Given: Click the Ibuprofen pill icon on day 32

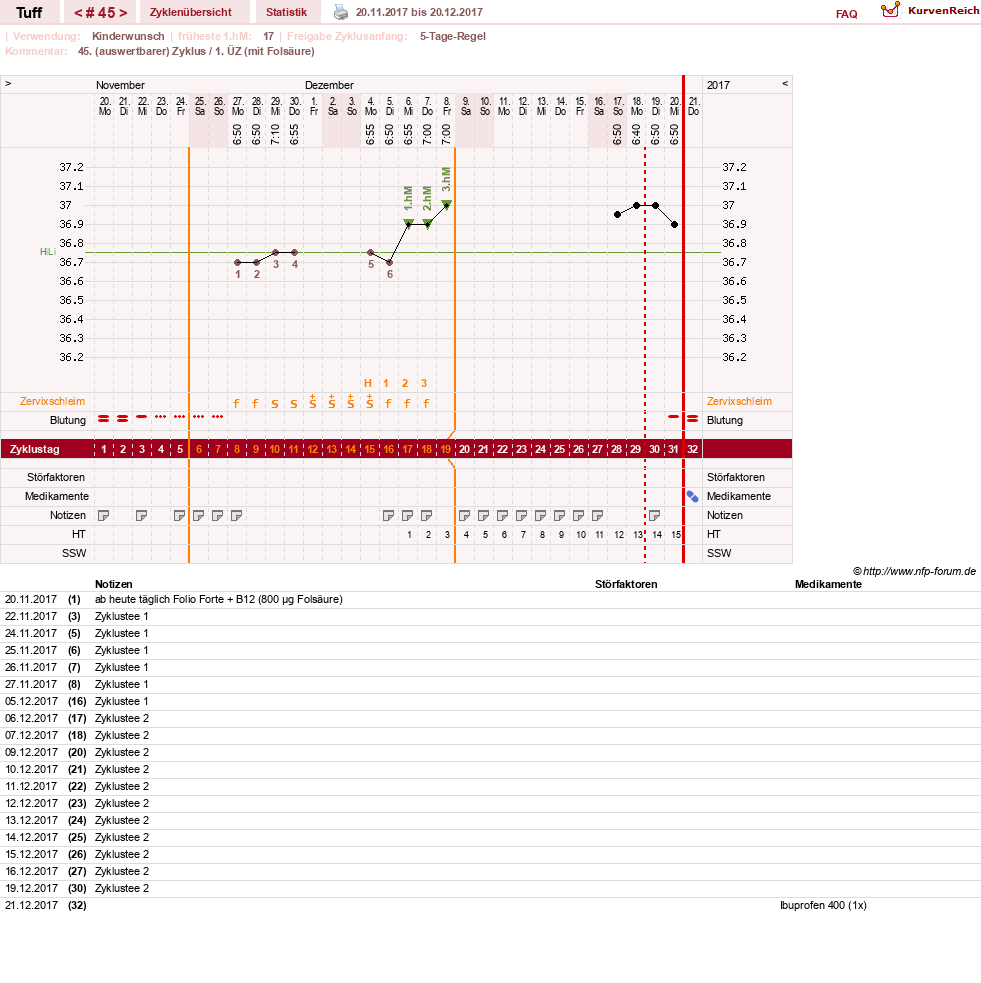Looking at the screenshot, I should pos(693,497).
